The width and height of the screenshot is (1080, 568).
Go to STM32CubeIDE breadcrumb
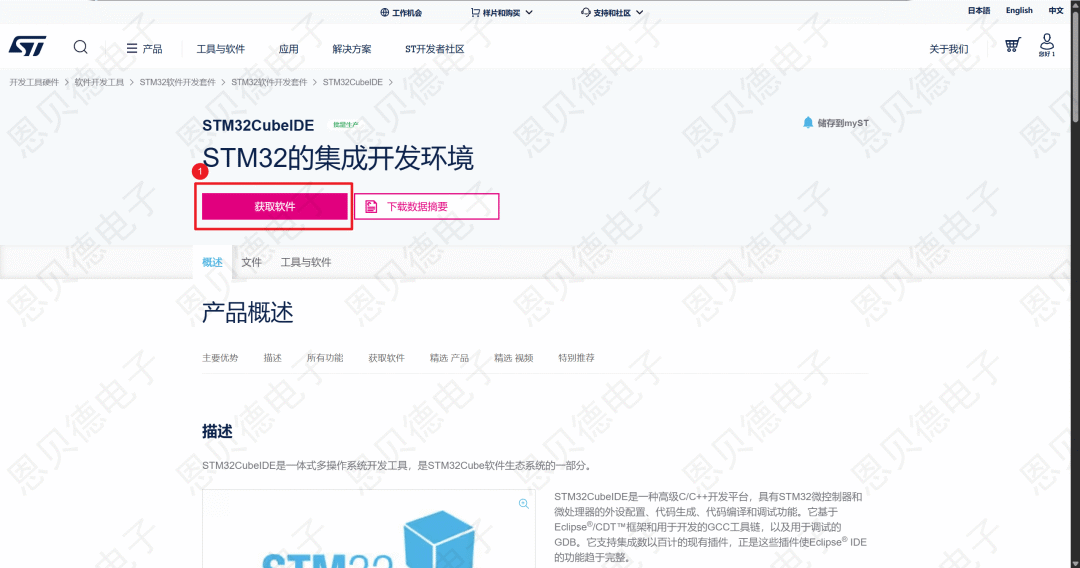click(x=353, y=82)
